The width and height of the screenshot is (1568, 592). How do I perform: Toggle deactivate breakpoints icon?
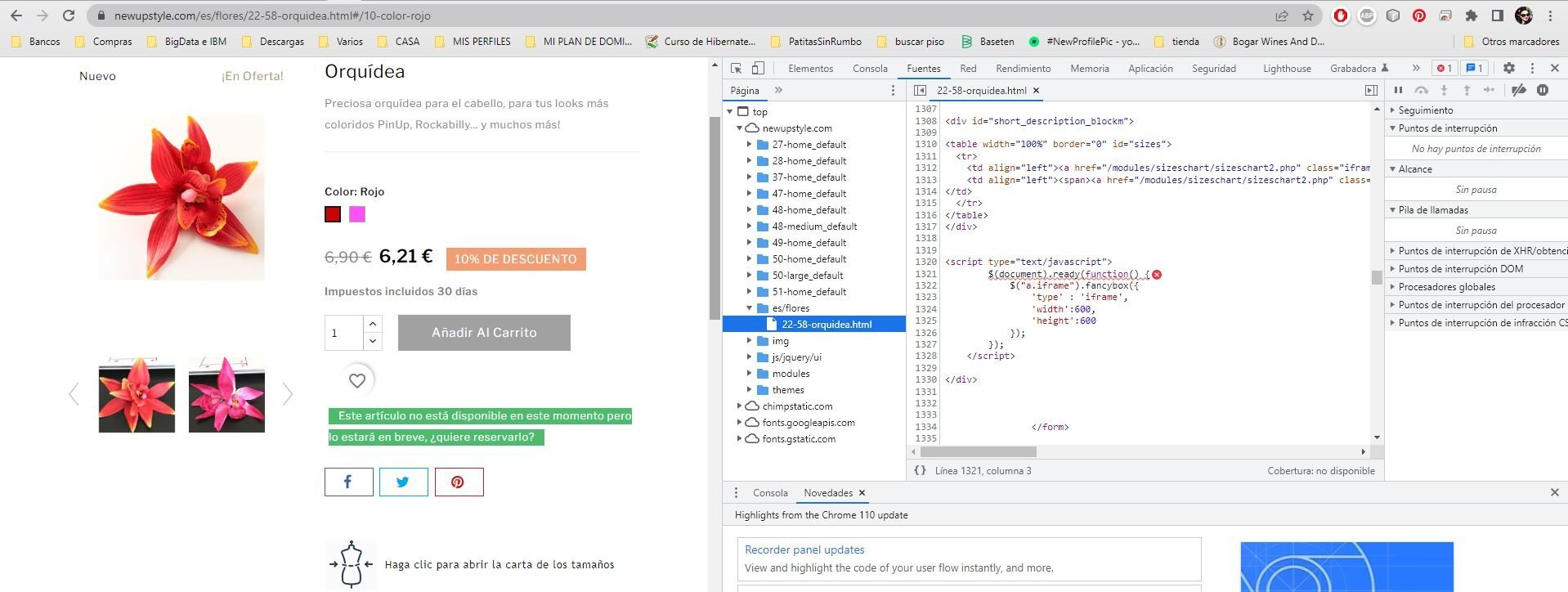(1518, 91)
